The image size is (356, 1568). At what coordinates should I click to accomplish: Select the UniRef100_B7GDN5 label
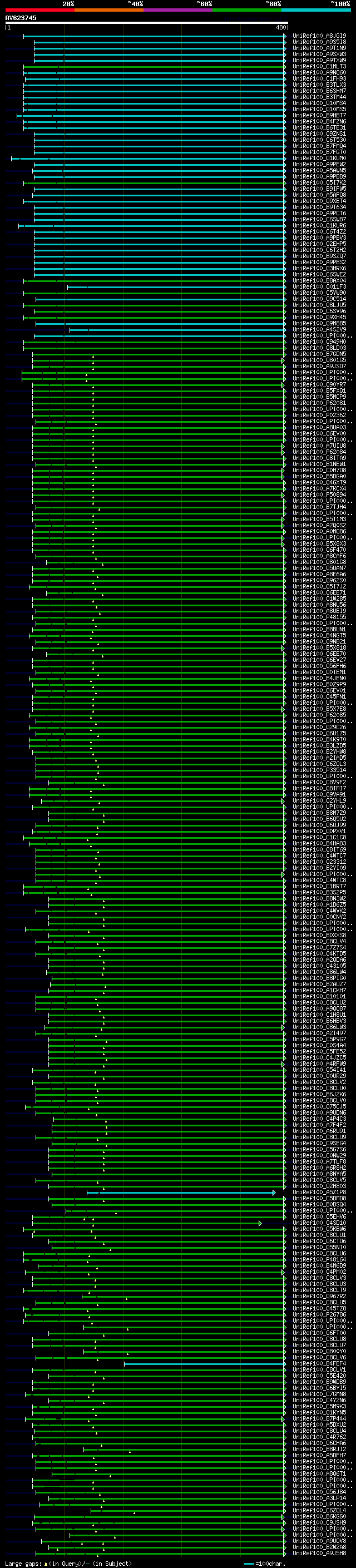click(x=319, y=354)
